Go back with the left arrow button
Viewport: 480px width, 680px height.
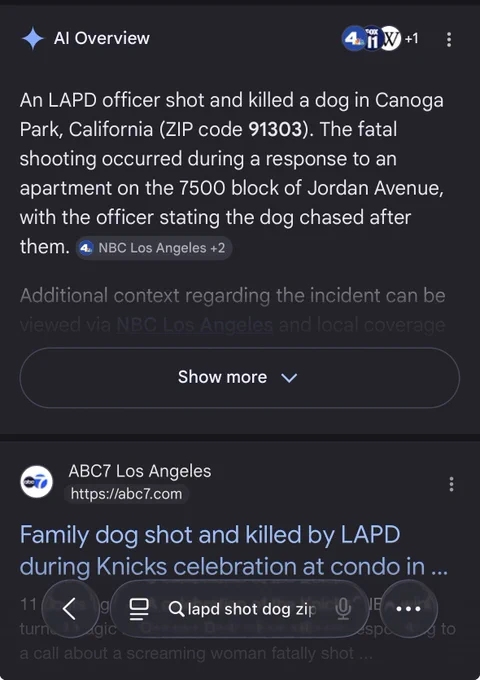coord(69,608)
